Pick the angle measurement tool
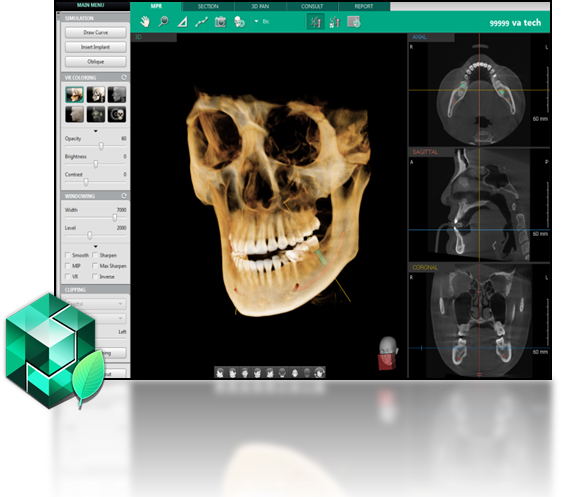563x497 pixels. tap(182, 22)
